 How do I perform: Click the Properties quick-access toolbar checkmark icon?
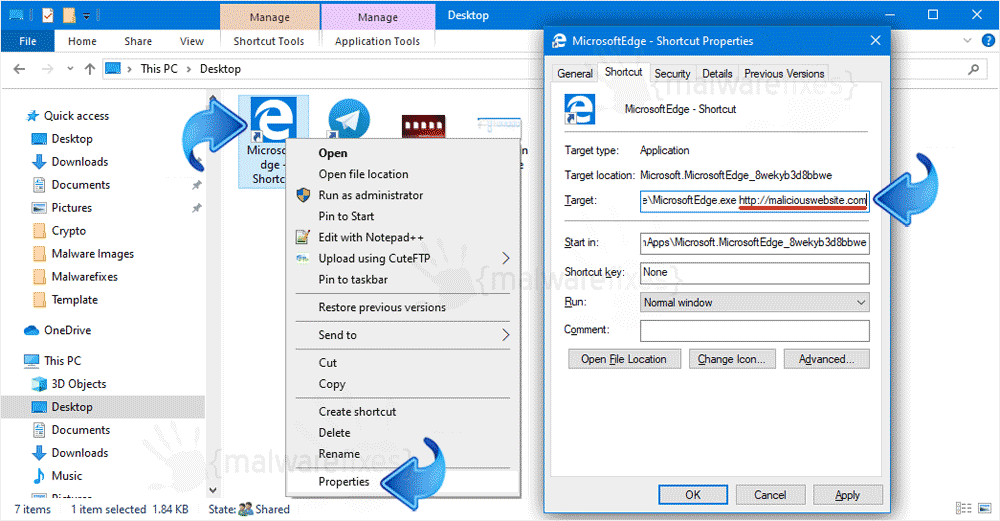click(48, 15)
